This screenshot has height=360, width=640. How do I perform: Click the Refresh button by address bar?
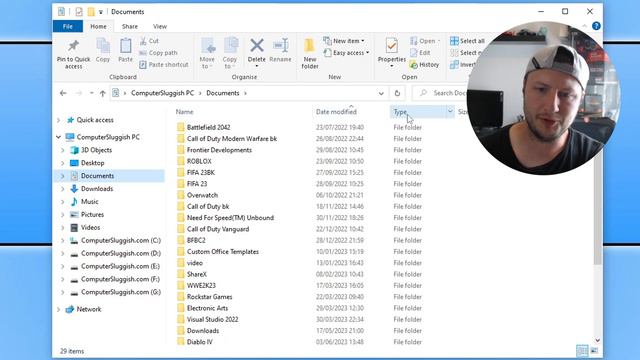(x=397, y=93)
